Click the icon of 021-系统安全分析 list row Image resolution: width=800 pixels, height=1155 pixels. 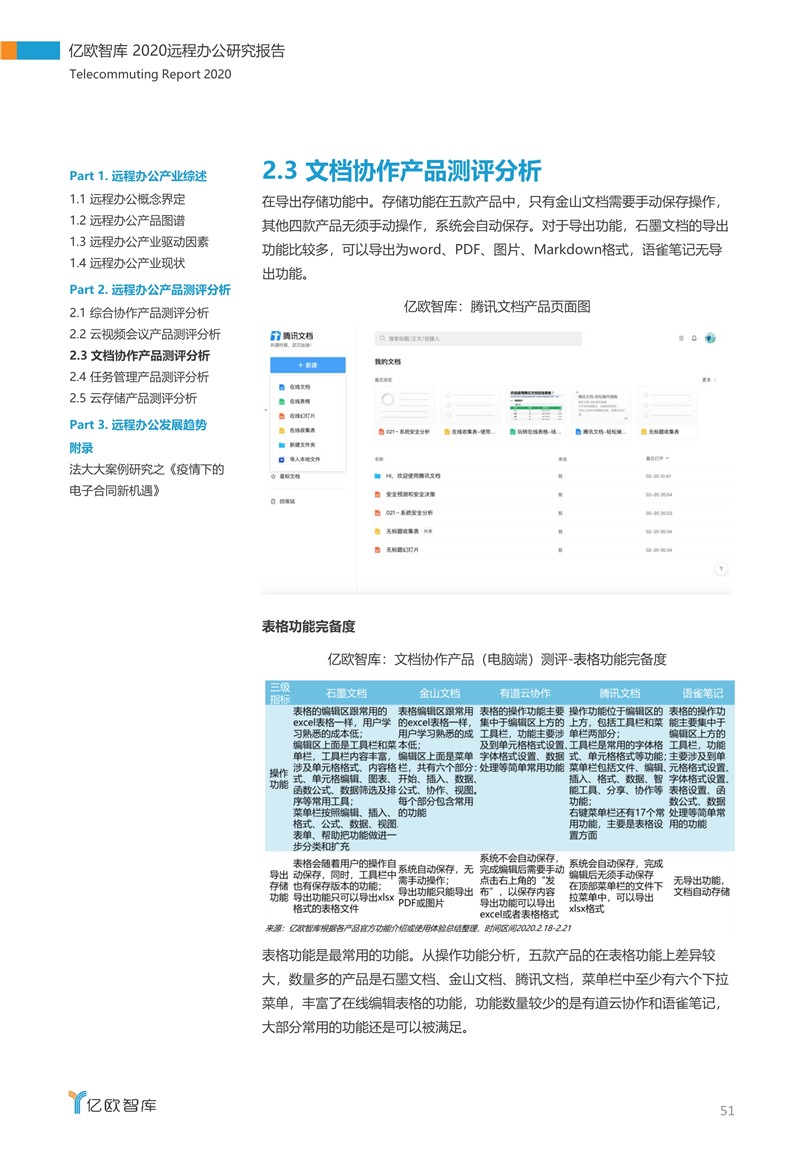379,513
